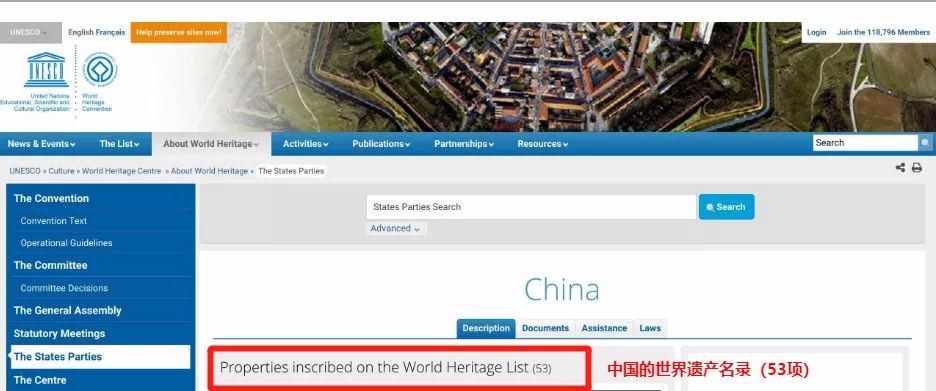Click the World Heritage Convention emblem
Image resolution: width=936 pixels, height=391 pixels.
100,69
